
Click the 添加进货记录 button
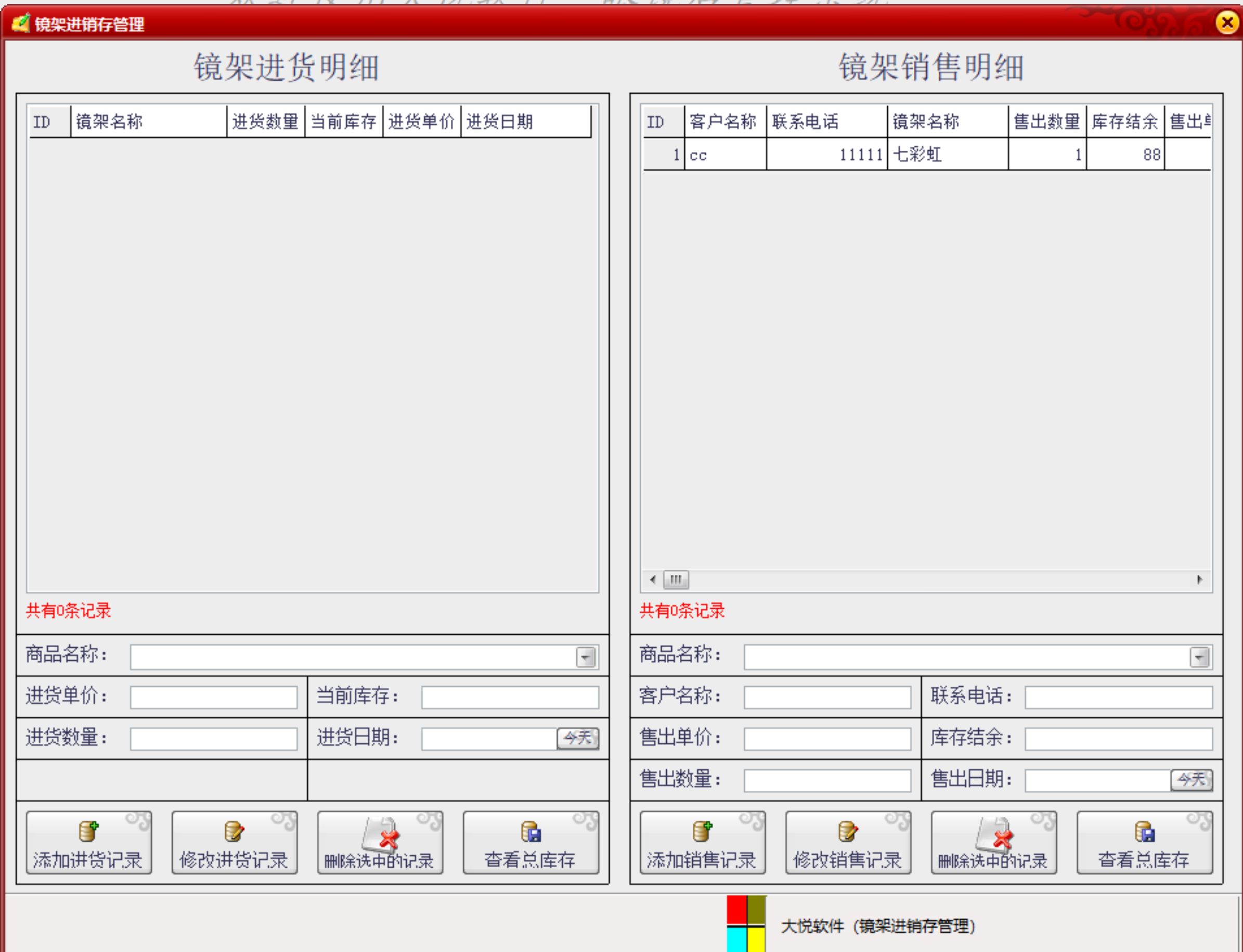pyautogui.click(x=89, y=842)
